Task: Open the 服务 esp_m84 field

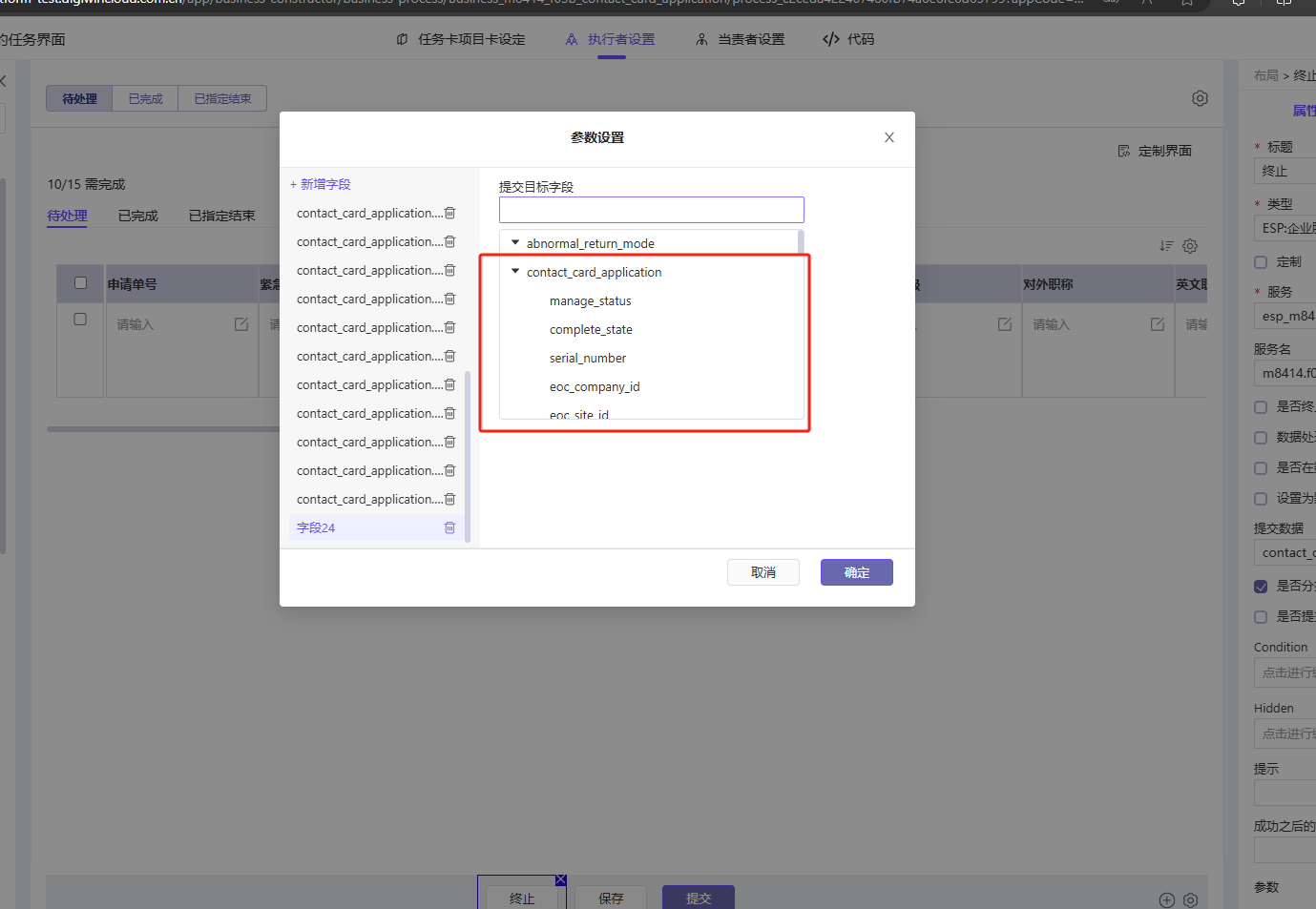Action: [1285, 316]
